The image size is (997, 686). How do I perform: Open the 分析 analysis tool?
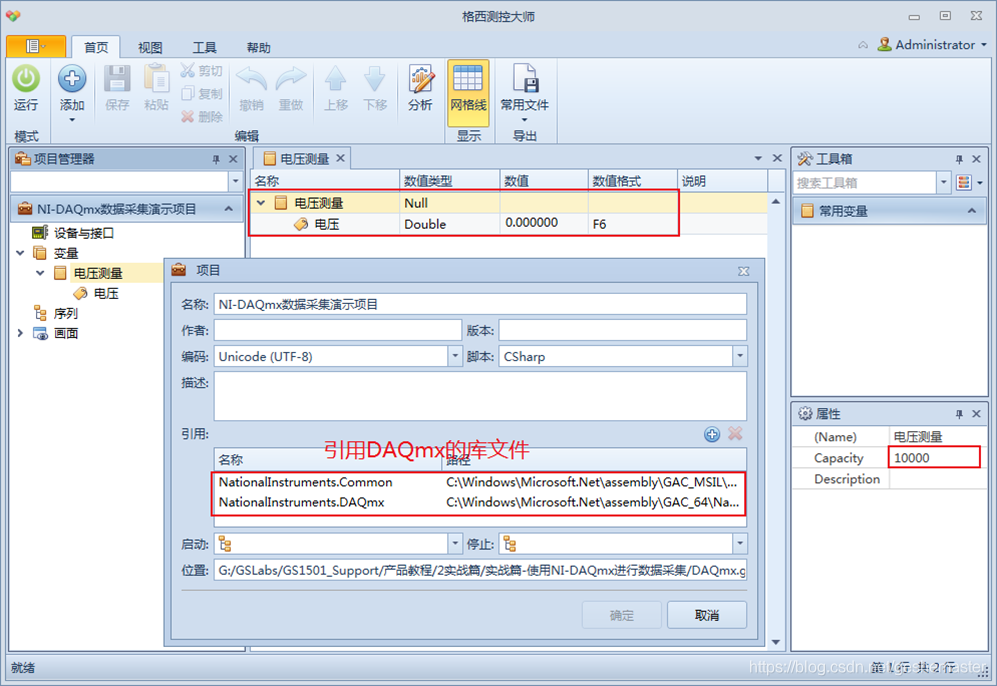click(x=420, y=88)
